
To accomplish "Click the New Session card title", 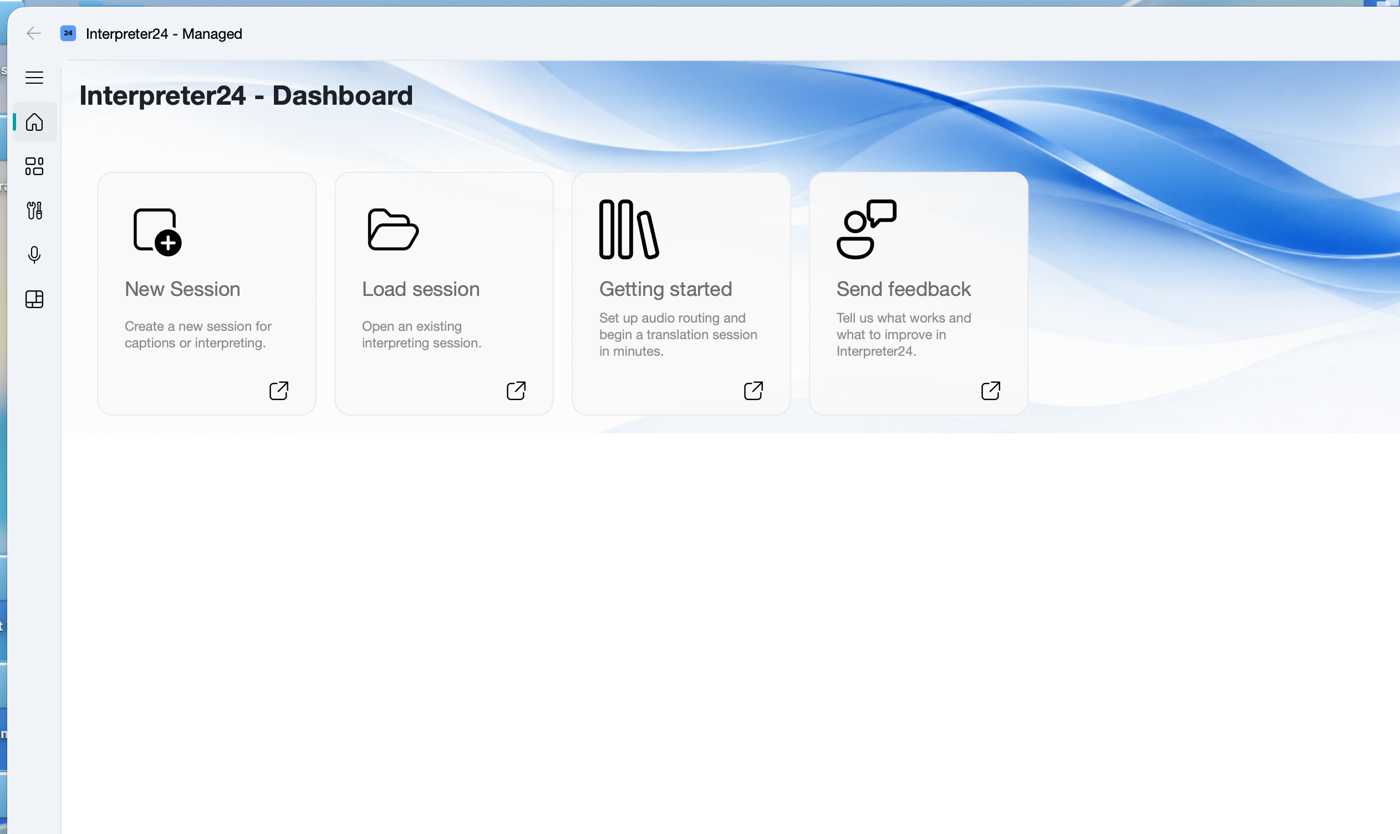I will point(182,289).
